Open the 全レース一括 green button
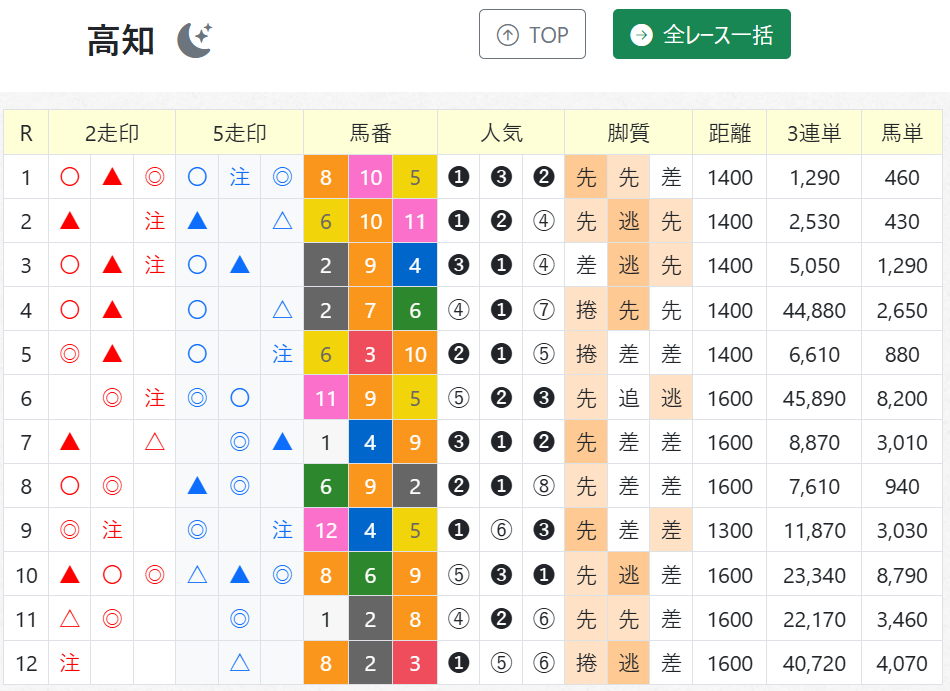 click(702, 35)
